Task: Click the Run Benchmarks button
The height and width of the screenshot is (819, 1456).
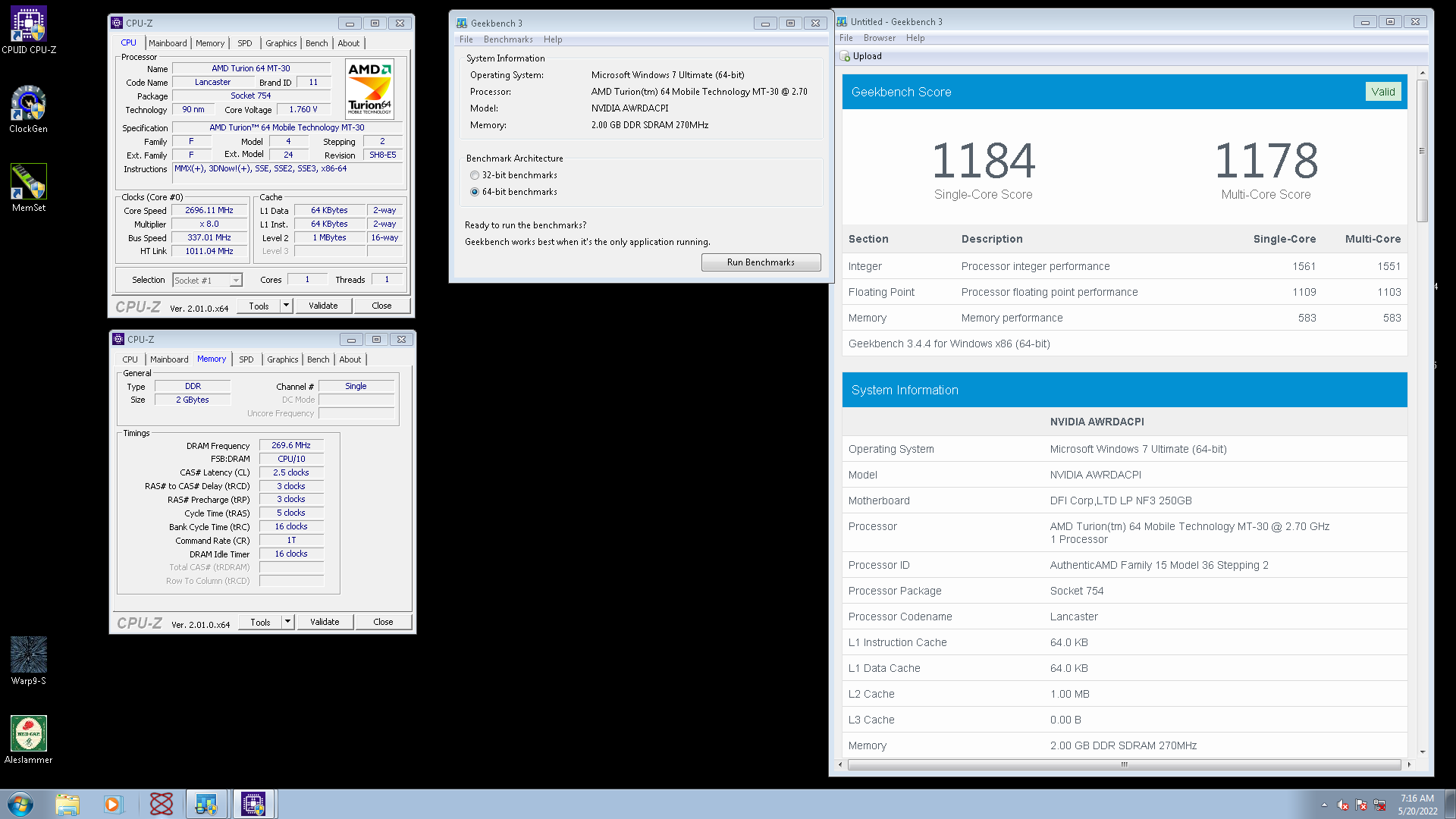Action: click(x=761, y=262)
